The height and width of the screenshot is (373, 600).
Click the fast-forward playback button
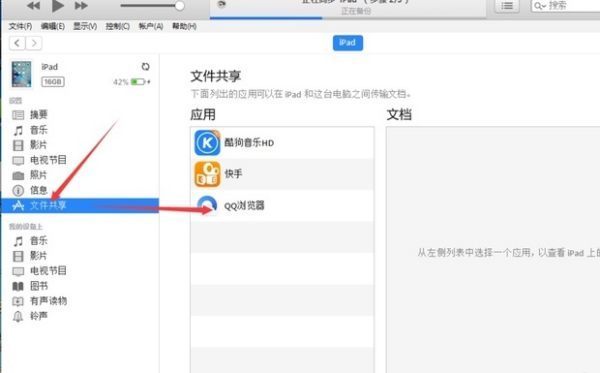click(x=81, y=5)
